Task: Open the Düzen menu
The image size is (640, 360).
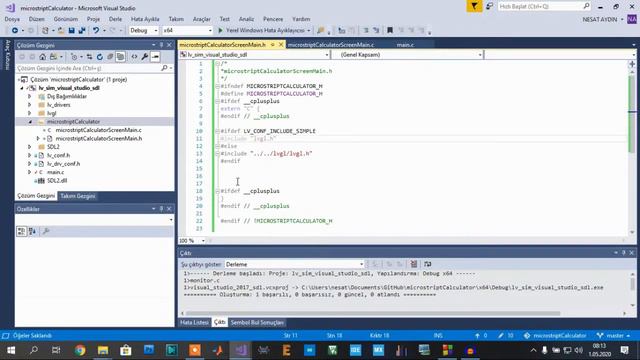Action: point(36,19)
